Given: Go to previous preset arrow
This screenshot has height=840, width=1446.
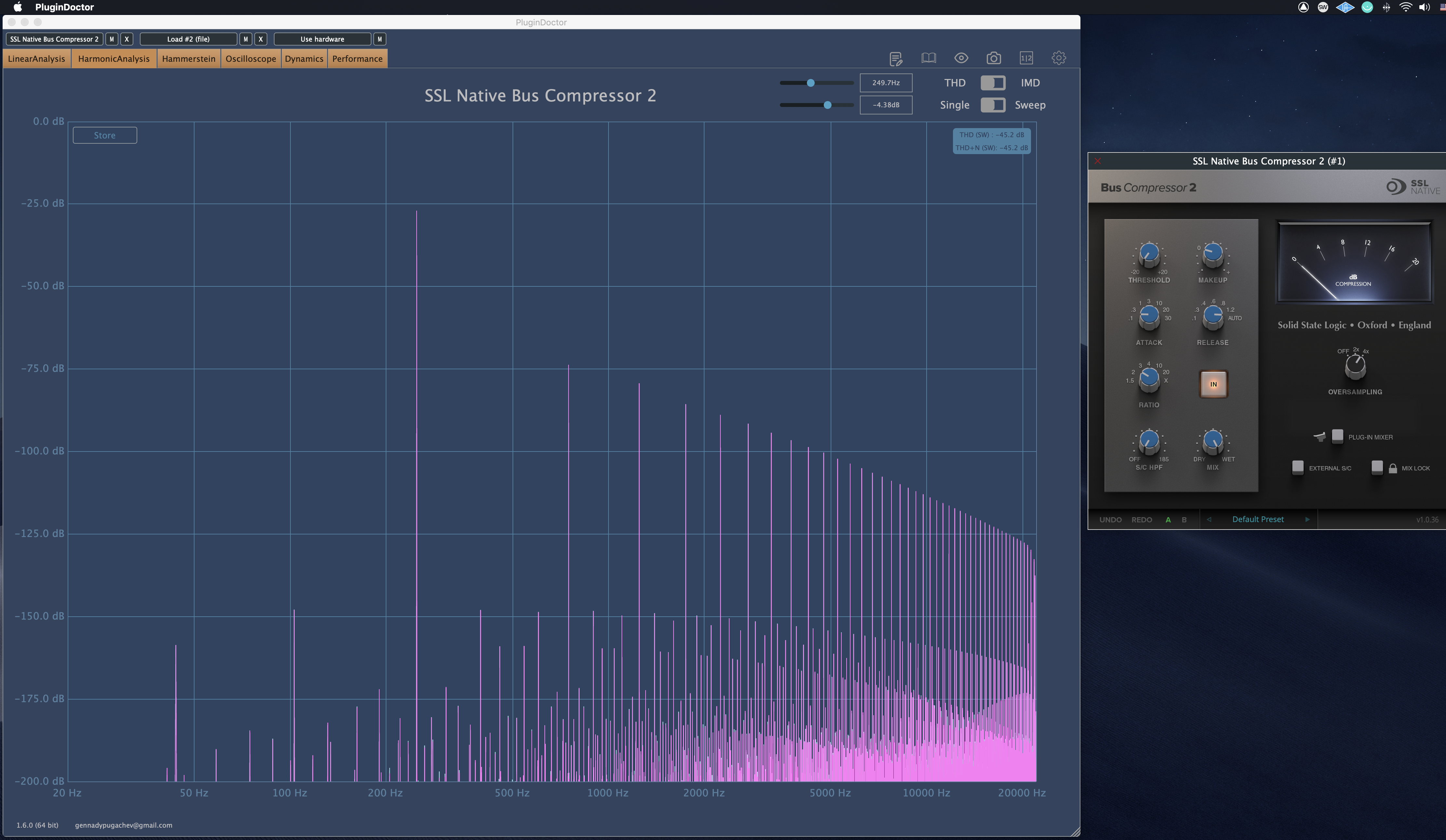Looking at the screenshot, I should point(1209,519).
